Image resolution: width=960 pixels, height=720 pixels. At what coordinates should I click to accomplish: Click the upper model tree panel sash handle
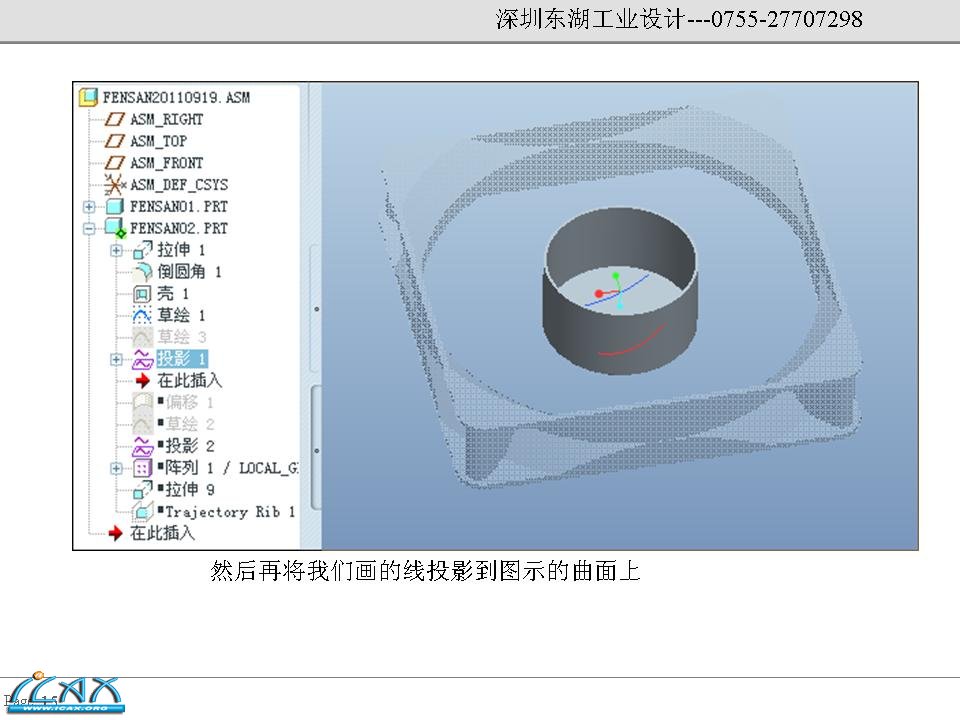pos(316,309)
